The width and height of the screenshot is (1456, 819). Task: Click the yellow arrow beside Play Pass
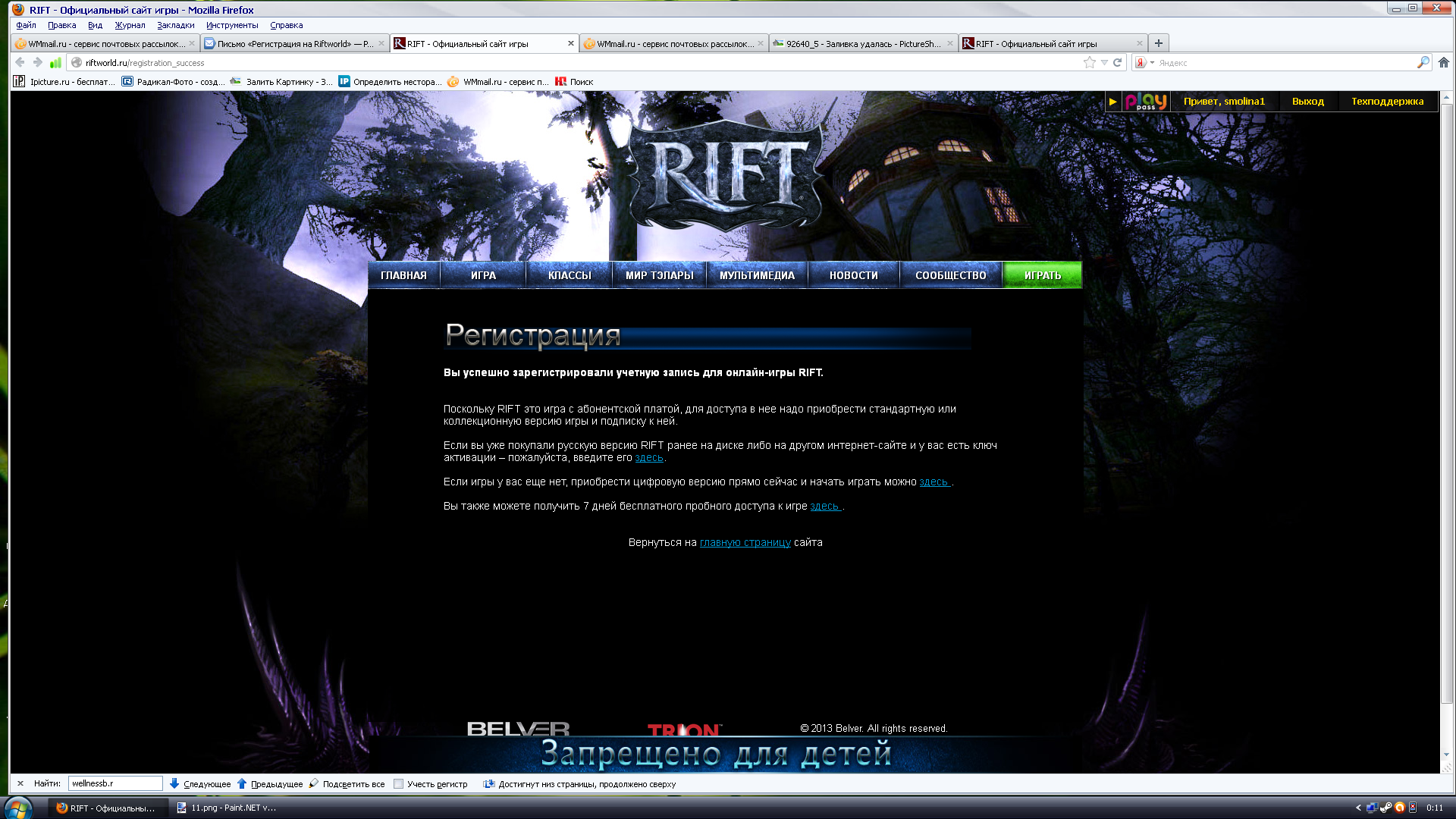(1112, 101)
